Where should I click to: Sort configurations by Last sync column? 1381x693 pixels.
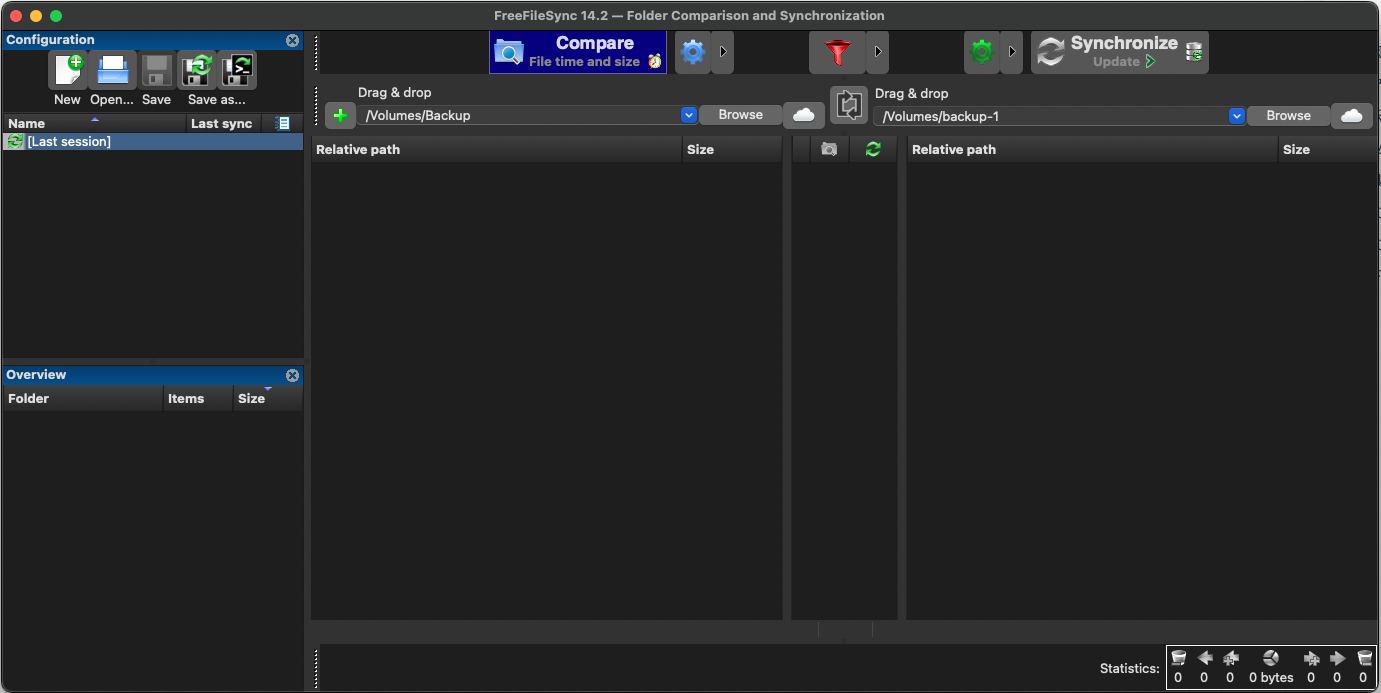point(221,124)
